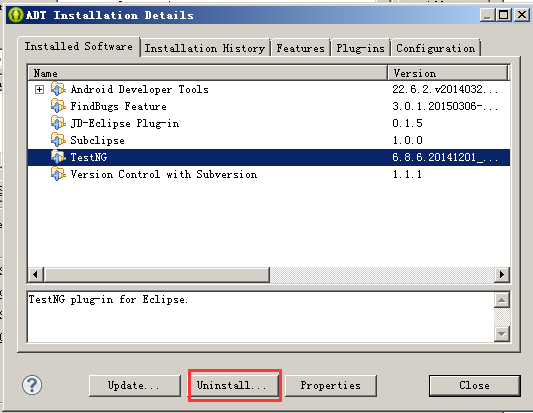Select the TestNG entry
This screenshot has height=413, width=533.
click(x=269, y=157)
